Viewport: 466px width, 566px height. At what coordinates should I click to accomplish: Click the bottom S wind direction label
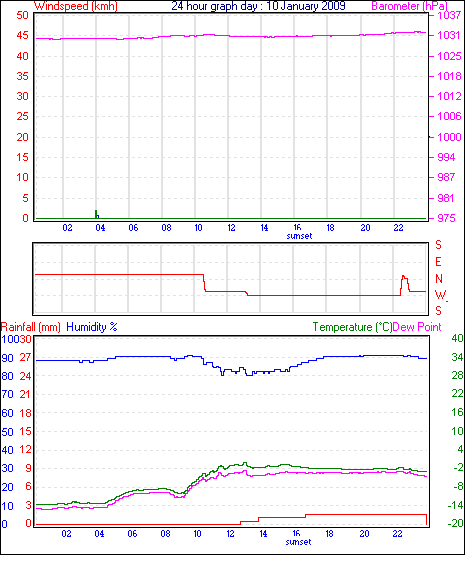pyautogui.click(x=438, y=311)
